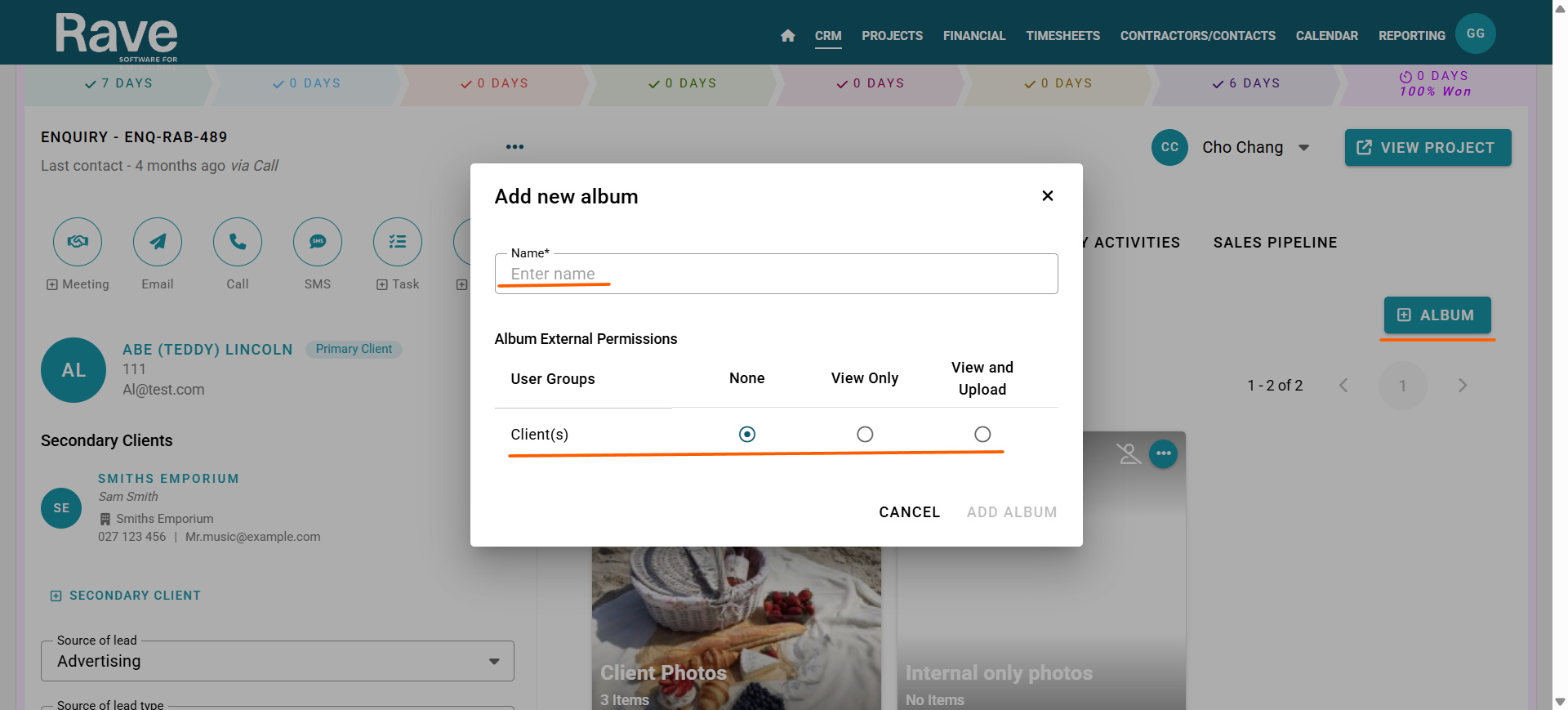Image resolution: width=1568 pixels, height=710 pixels.
Task: Click the Email paper plane icon
Action: tap(158, 242)
